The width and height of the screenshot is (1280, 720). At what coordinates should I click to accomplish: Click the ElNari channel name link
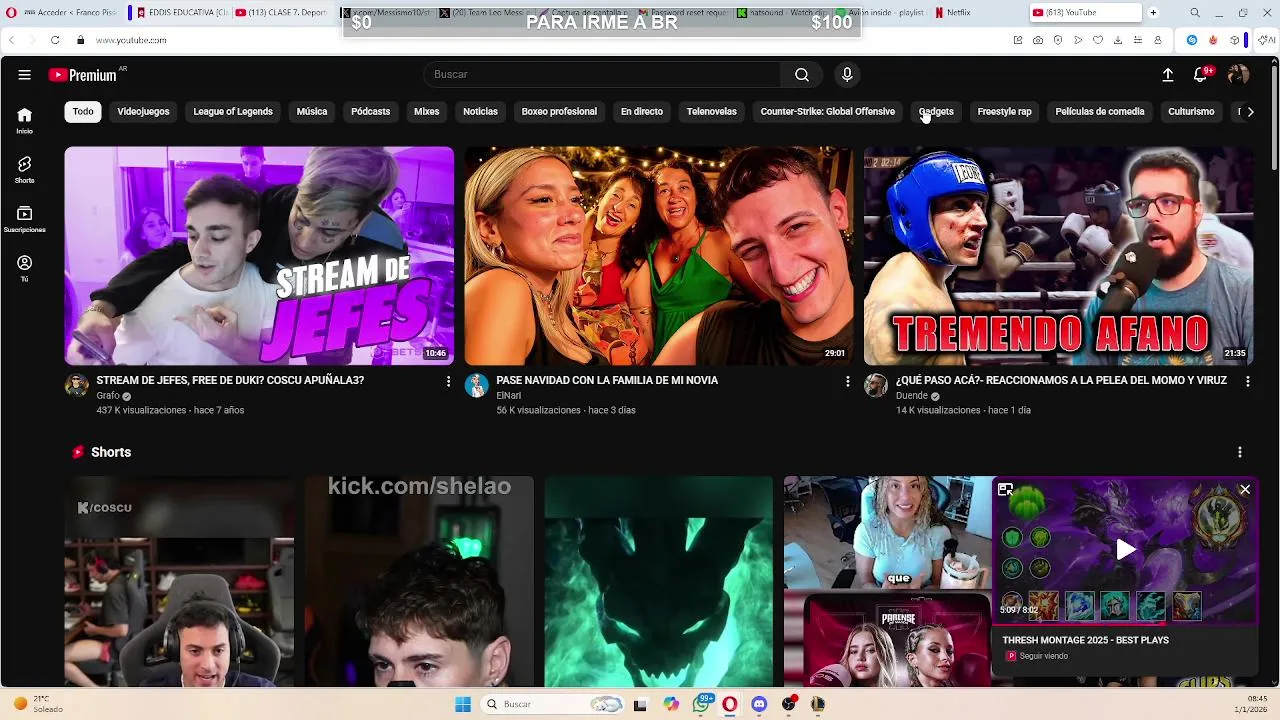pos(508,396)
